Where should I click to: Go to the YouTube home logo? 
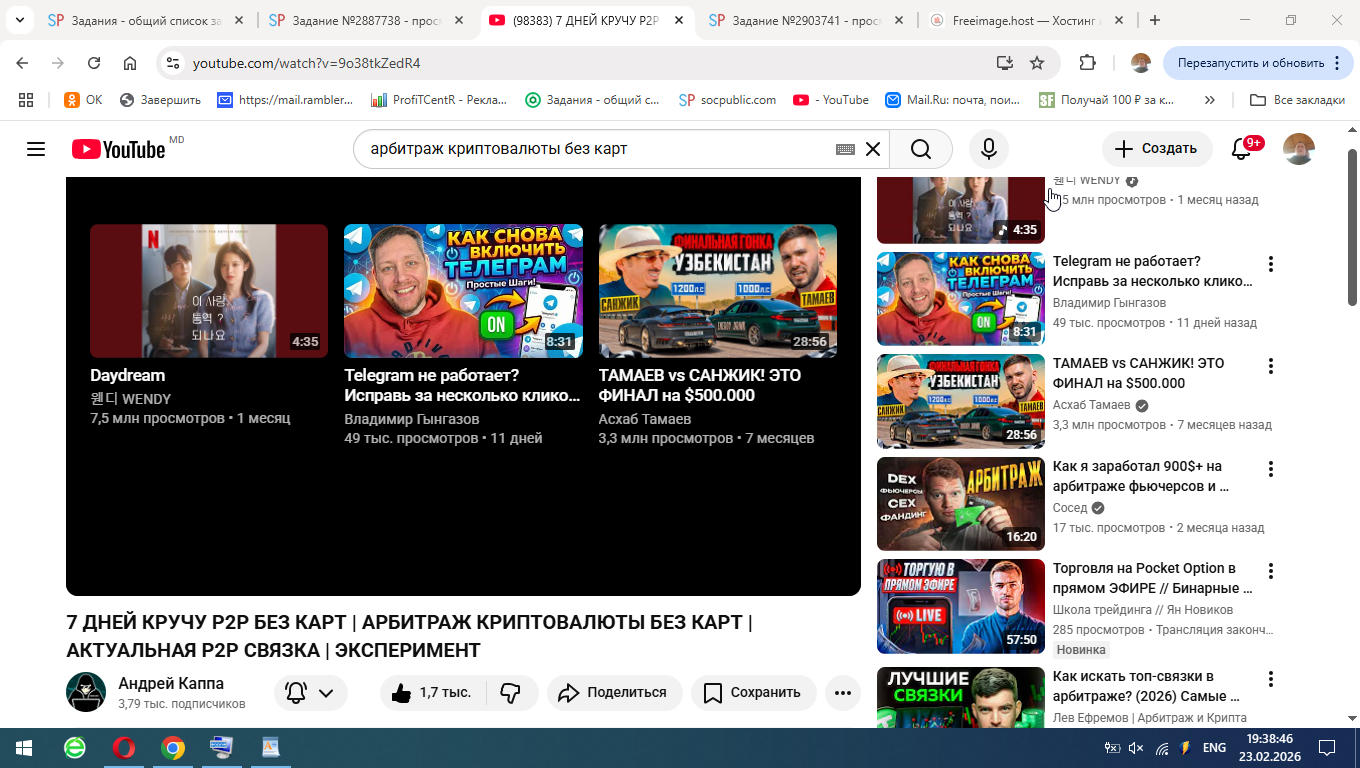pyautogui.click(x=118, y=149)
